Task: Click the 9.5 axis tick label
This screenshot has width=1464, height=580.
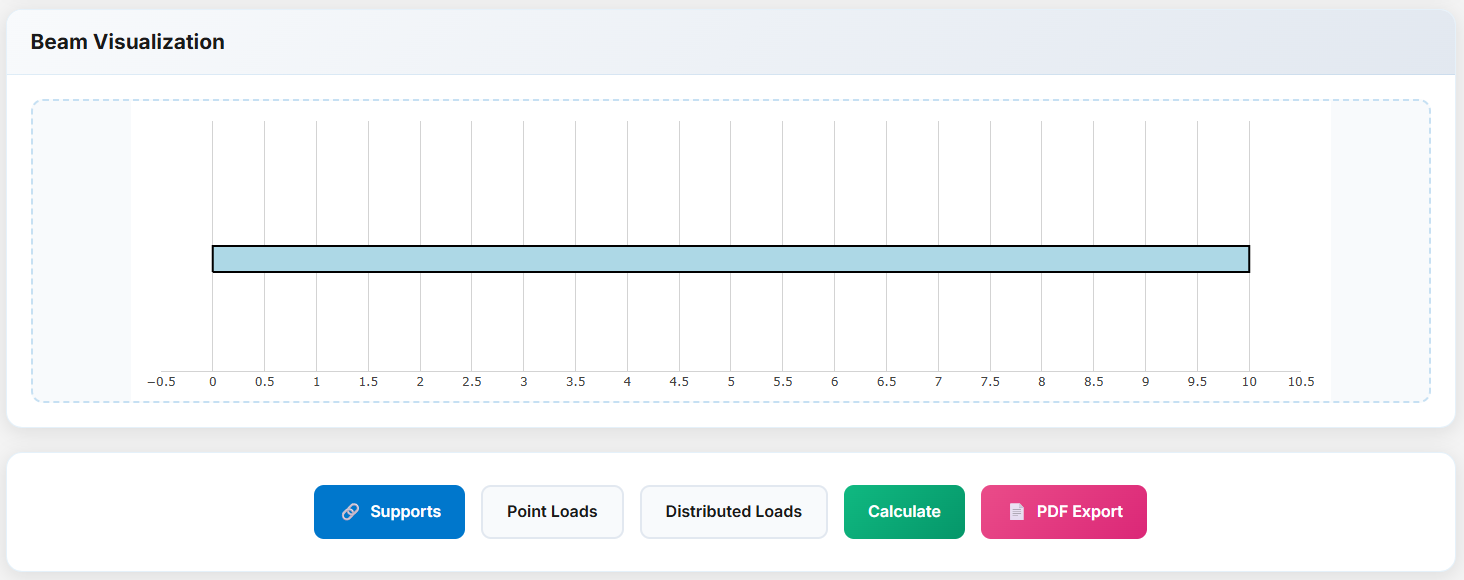Action: pos(1197,382)
